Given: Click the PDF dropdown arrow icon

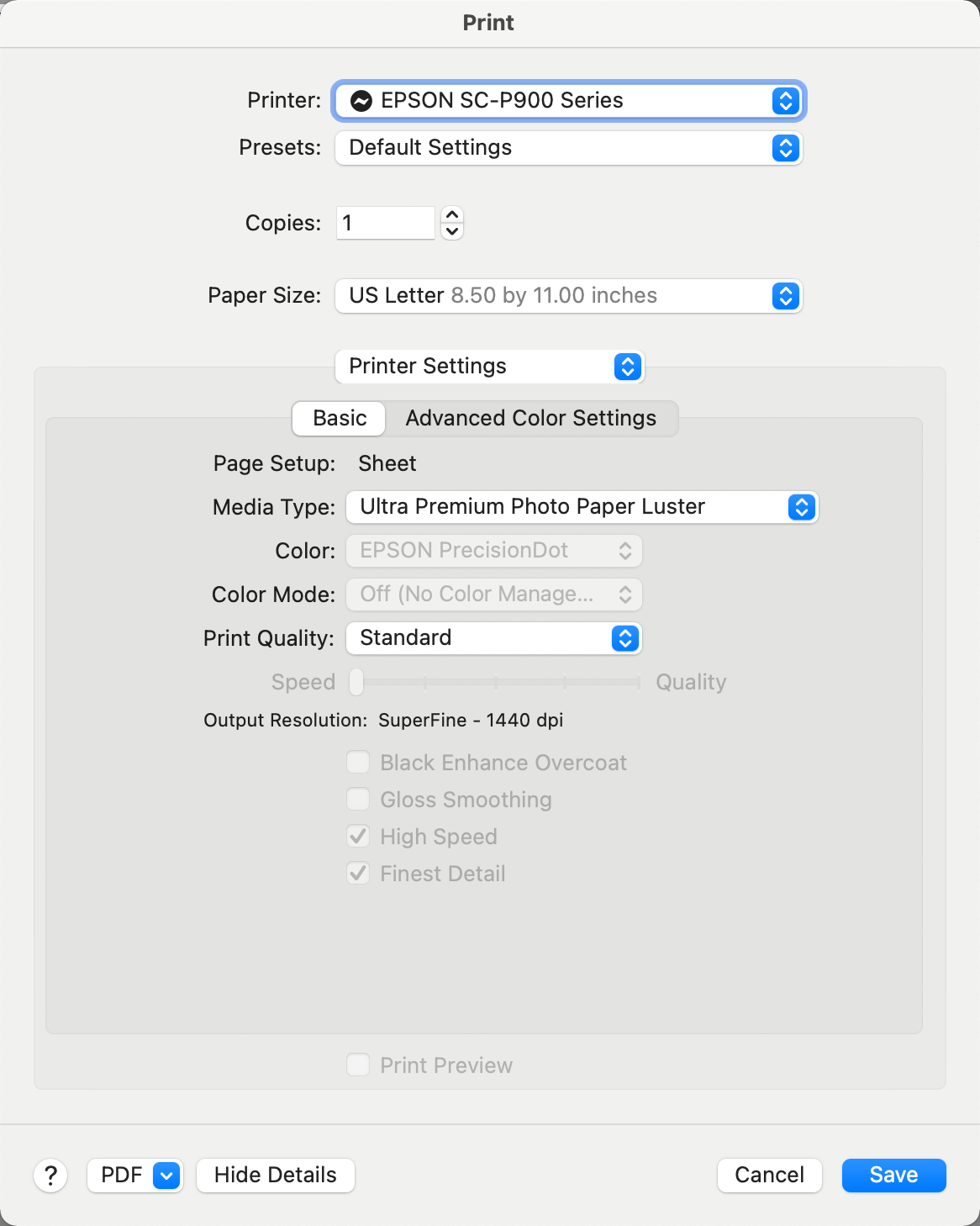Looking at the screenshot, I should 166,1175.
